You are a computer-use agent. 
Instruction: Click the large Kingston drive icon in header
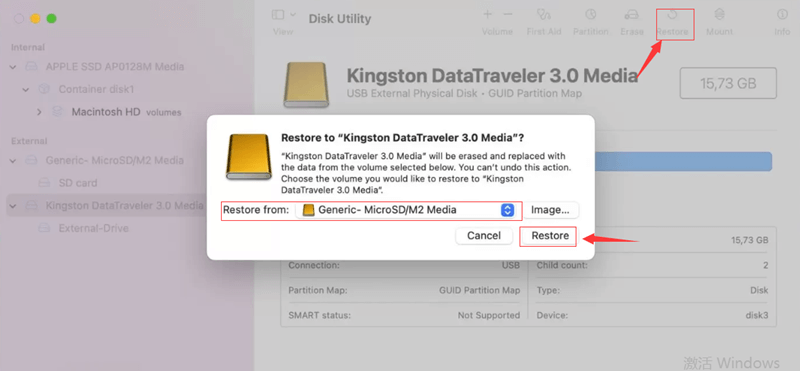tap(306, 85)
